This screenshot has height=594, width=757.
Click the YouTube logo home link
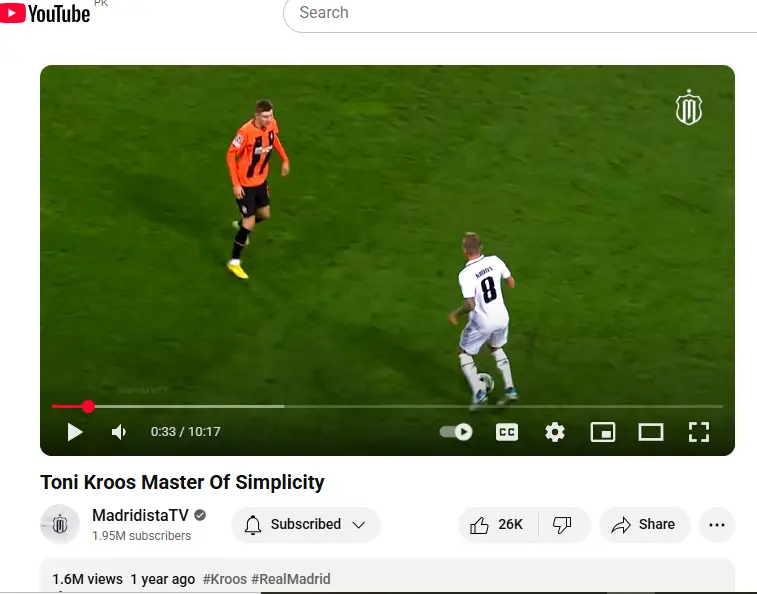[x=45, y=13]
